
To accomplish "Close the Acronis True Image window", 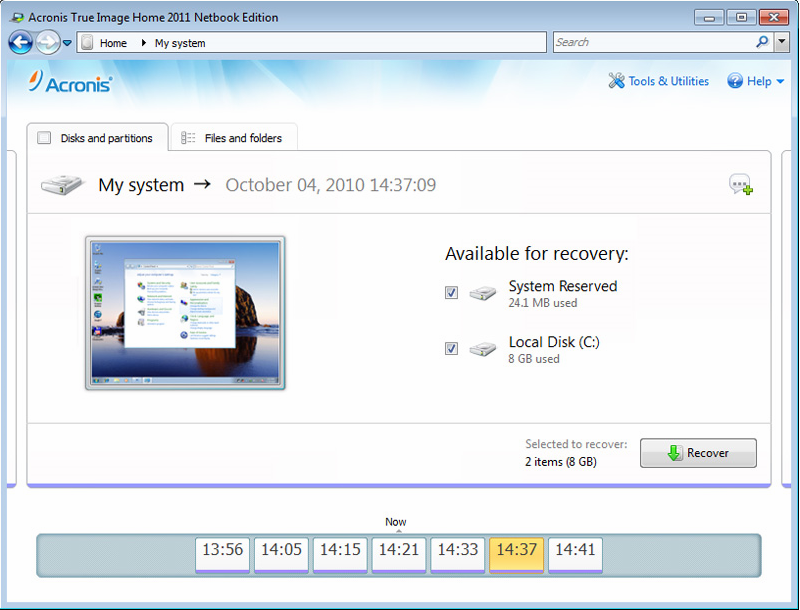I will [x=774, y=18].
